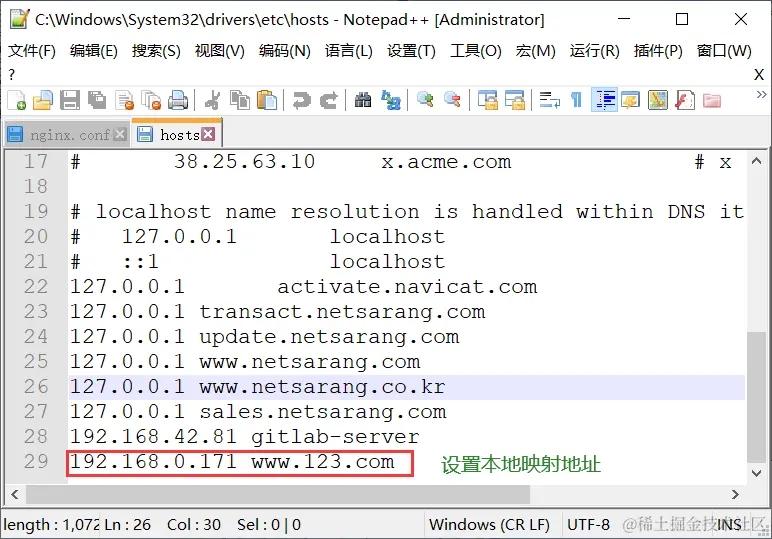This screenshot has width=772, height=539.
Task: Switch to the nginx.conf tab
Action: coord(69,135)
